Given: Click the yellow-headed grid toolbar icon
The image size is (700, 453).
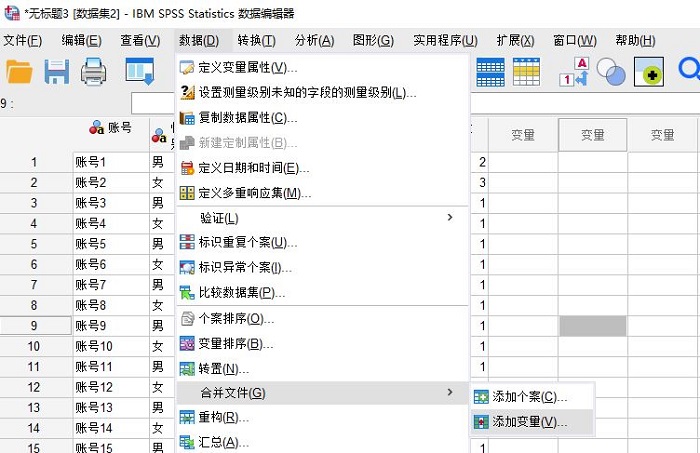Looking at the screenshot, I should 526,71.
